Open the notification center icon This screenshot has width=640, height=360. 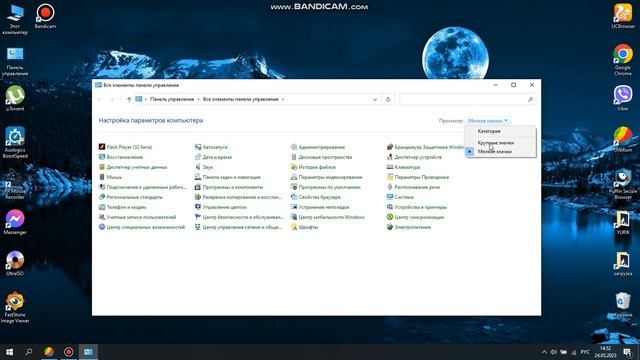pos(627,352)
